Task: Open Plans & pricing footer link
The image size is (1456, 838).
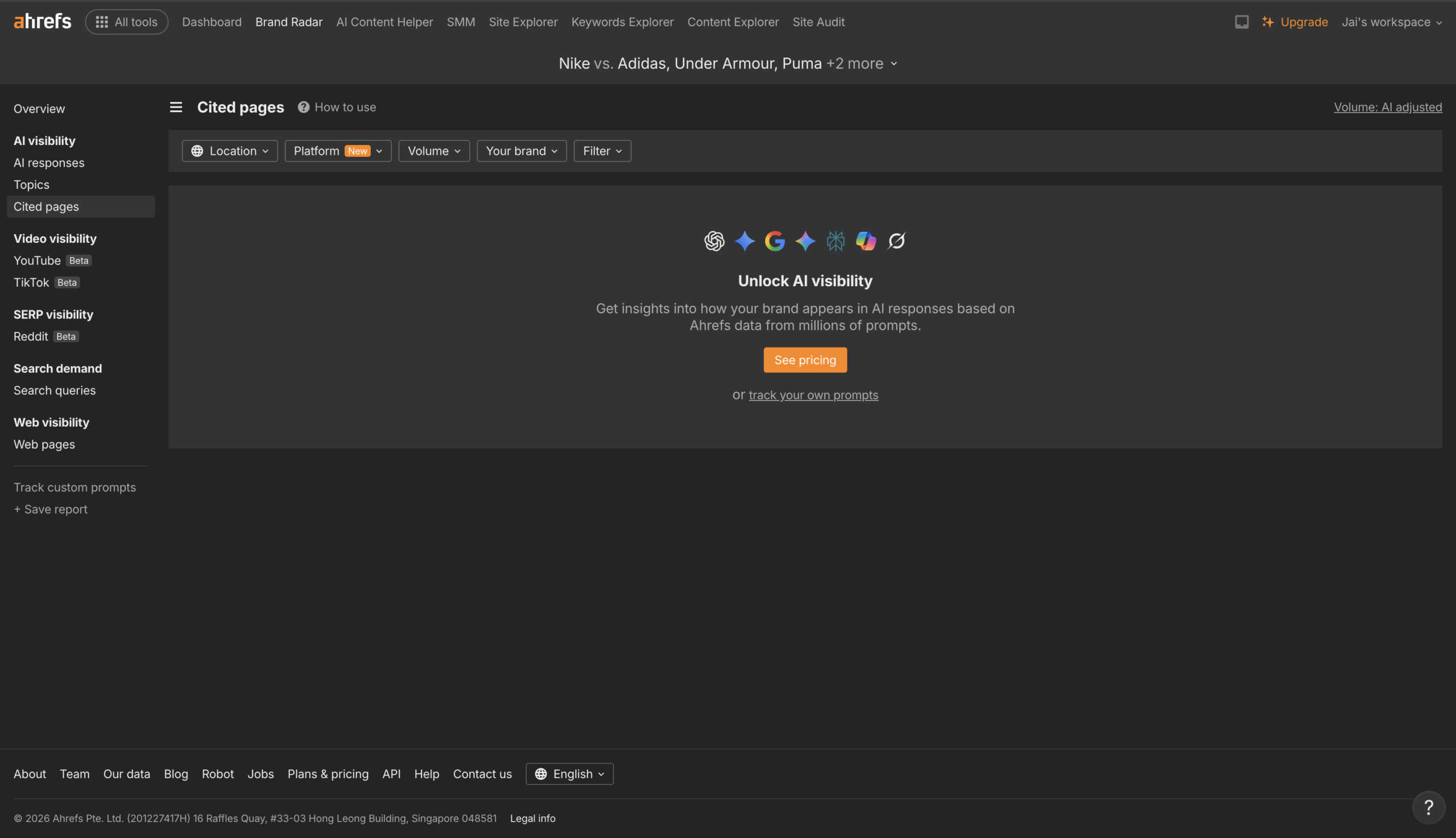Action: (328, 774)
